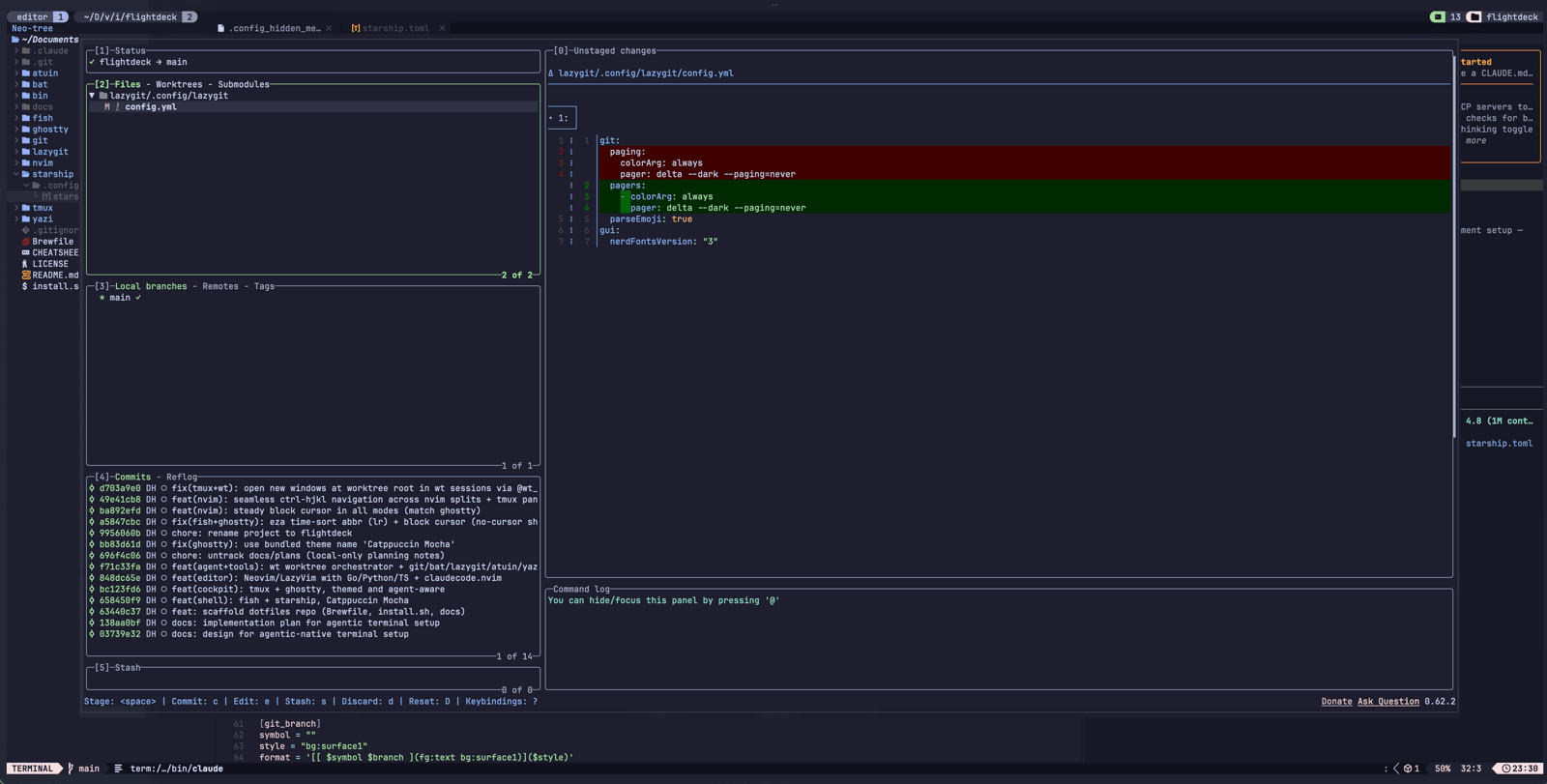Switch to the Worktrees tab
The width and height of the screenshot is (1547, 784).
[x=179, y=84]
